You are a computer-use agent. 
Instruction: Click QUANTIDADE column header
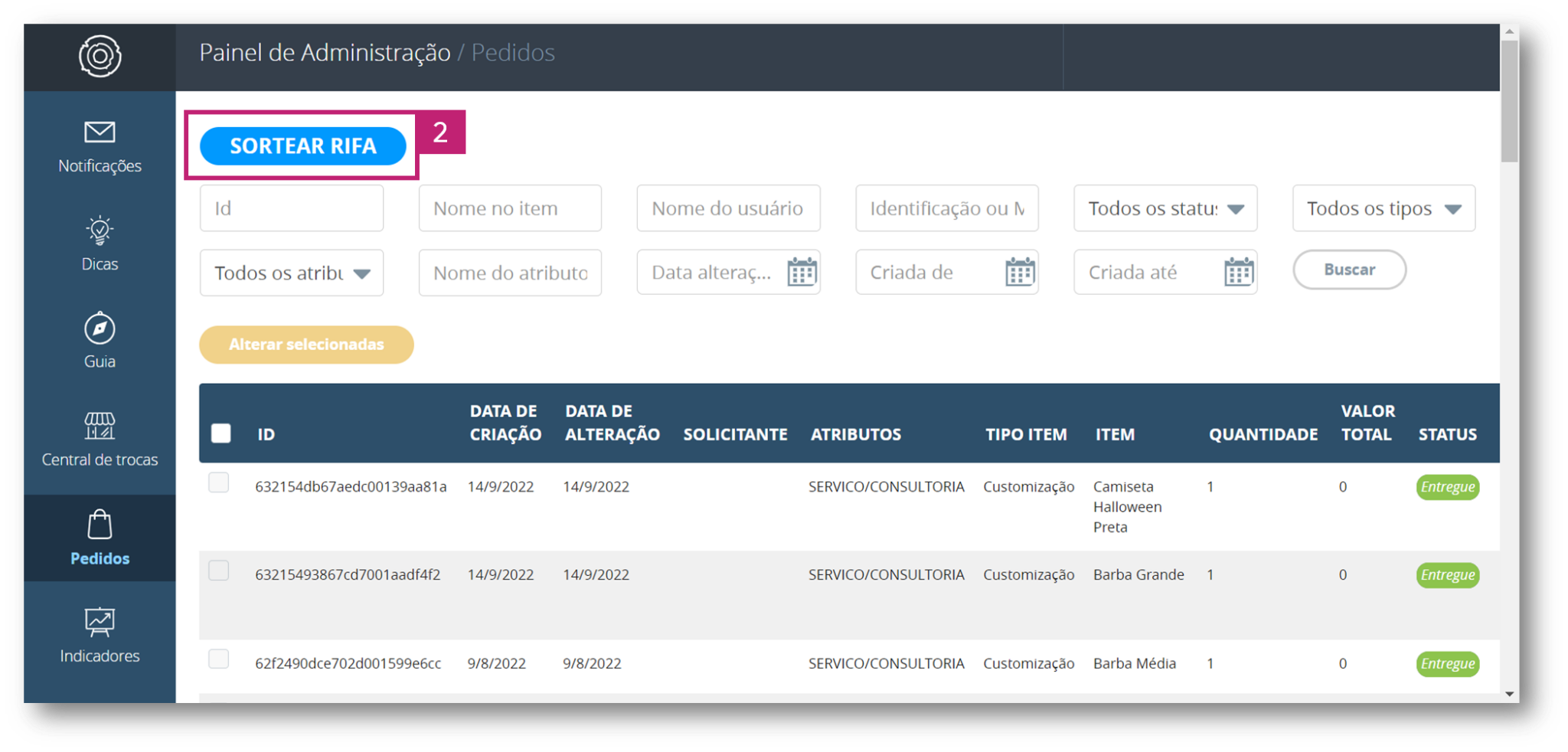click(1263, 434)
